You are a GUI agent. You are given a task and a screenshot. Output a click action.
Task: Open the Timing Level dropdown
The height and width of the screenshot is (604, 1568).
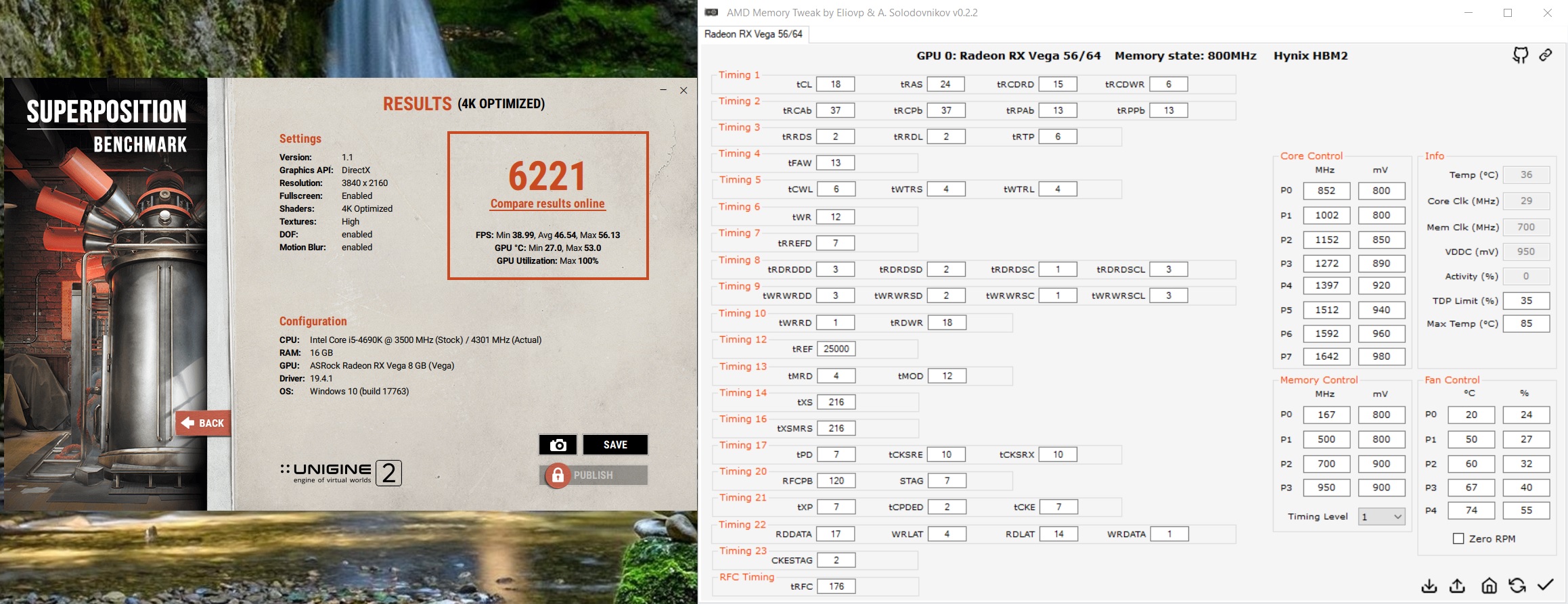click(x=1381, y=517)
